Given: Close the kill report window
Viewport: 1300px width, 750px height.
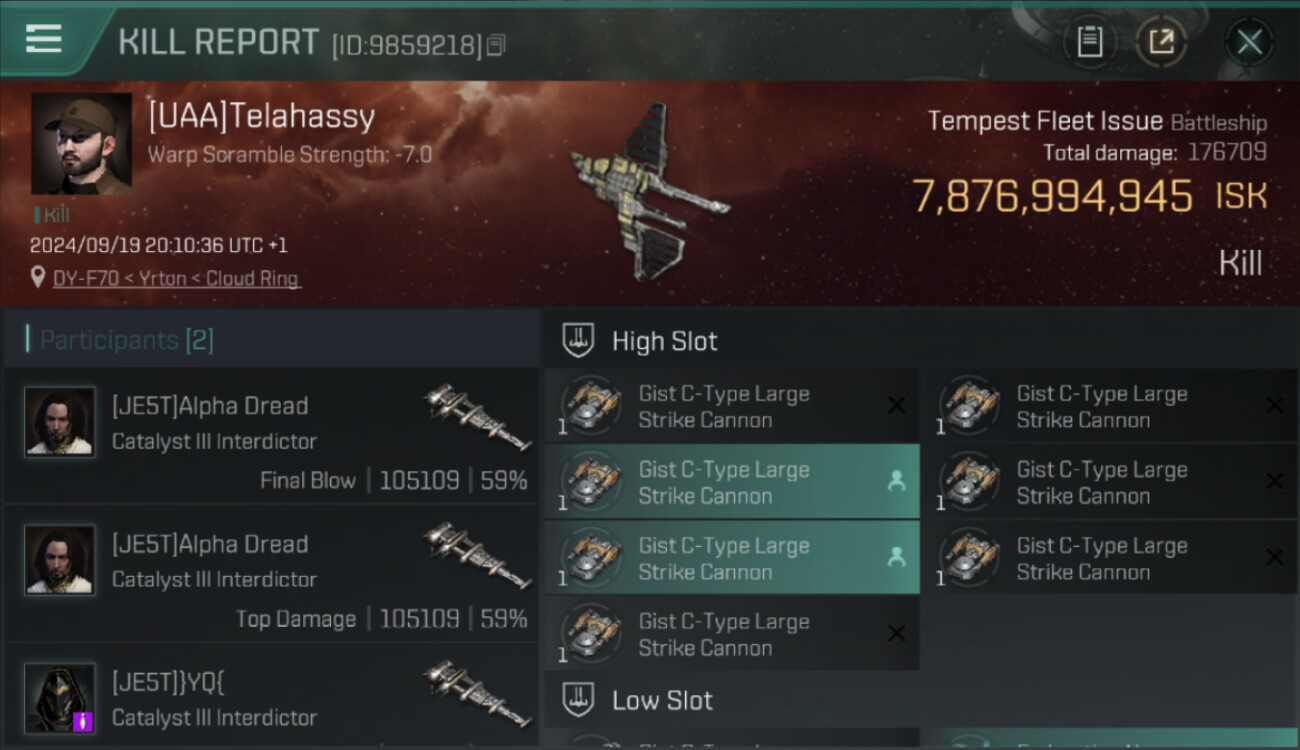Looking at the screenshot, I should [1249, 42].
